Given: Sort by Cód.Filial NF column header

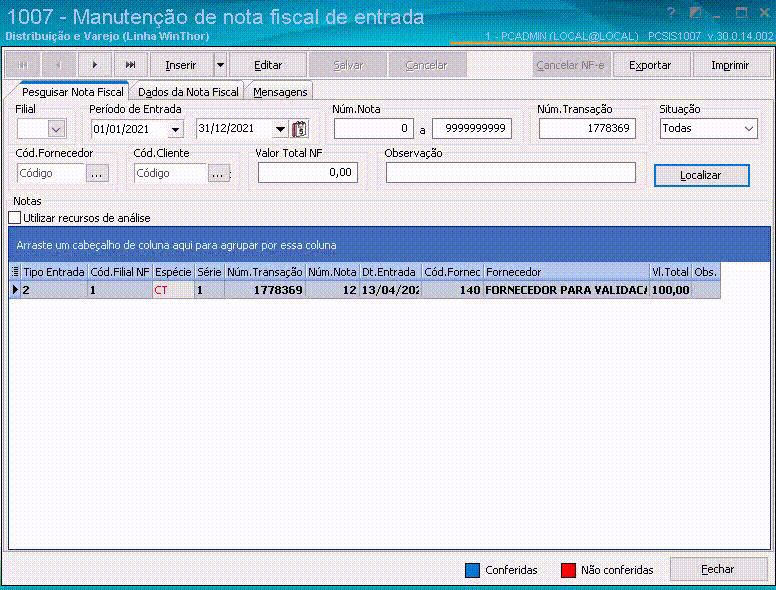Looking at the screenshot, I should click(x=120, y=272).
